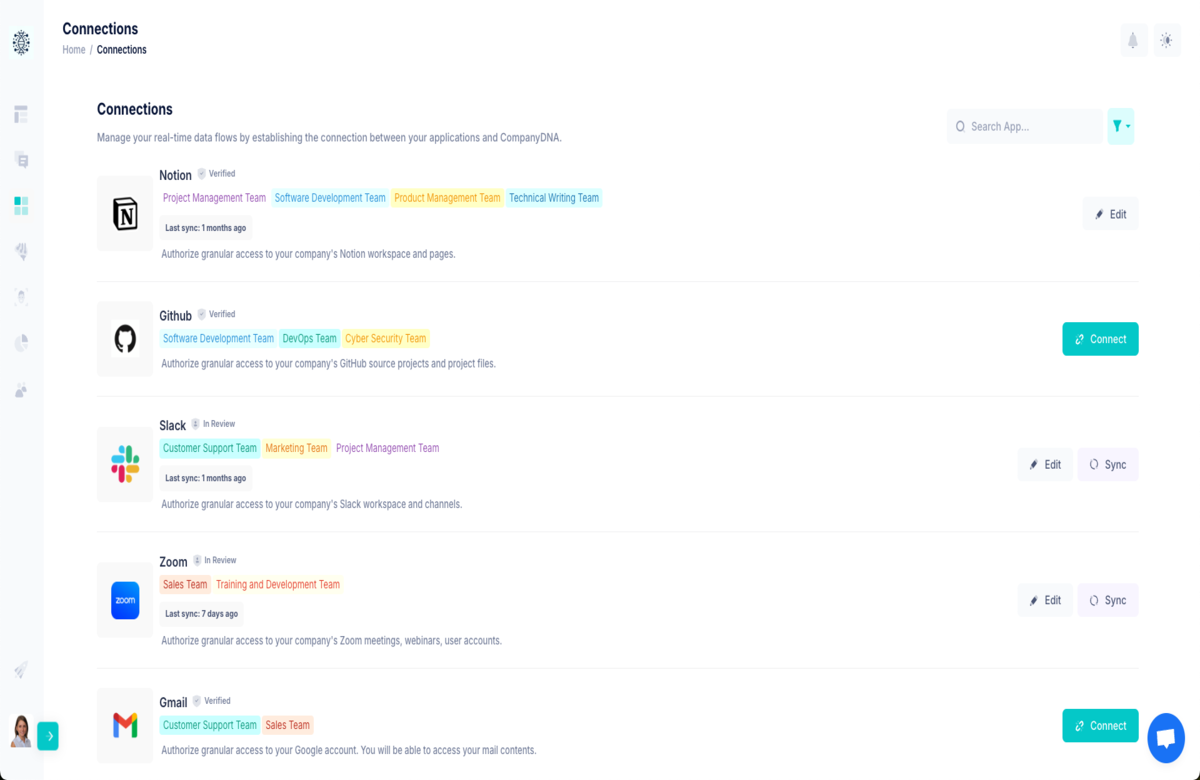Open the filter dropdown next to search
The image size is (1200, 780).
click(1120, 126)
